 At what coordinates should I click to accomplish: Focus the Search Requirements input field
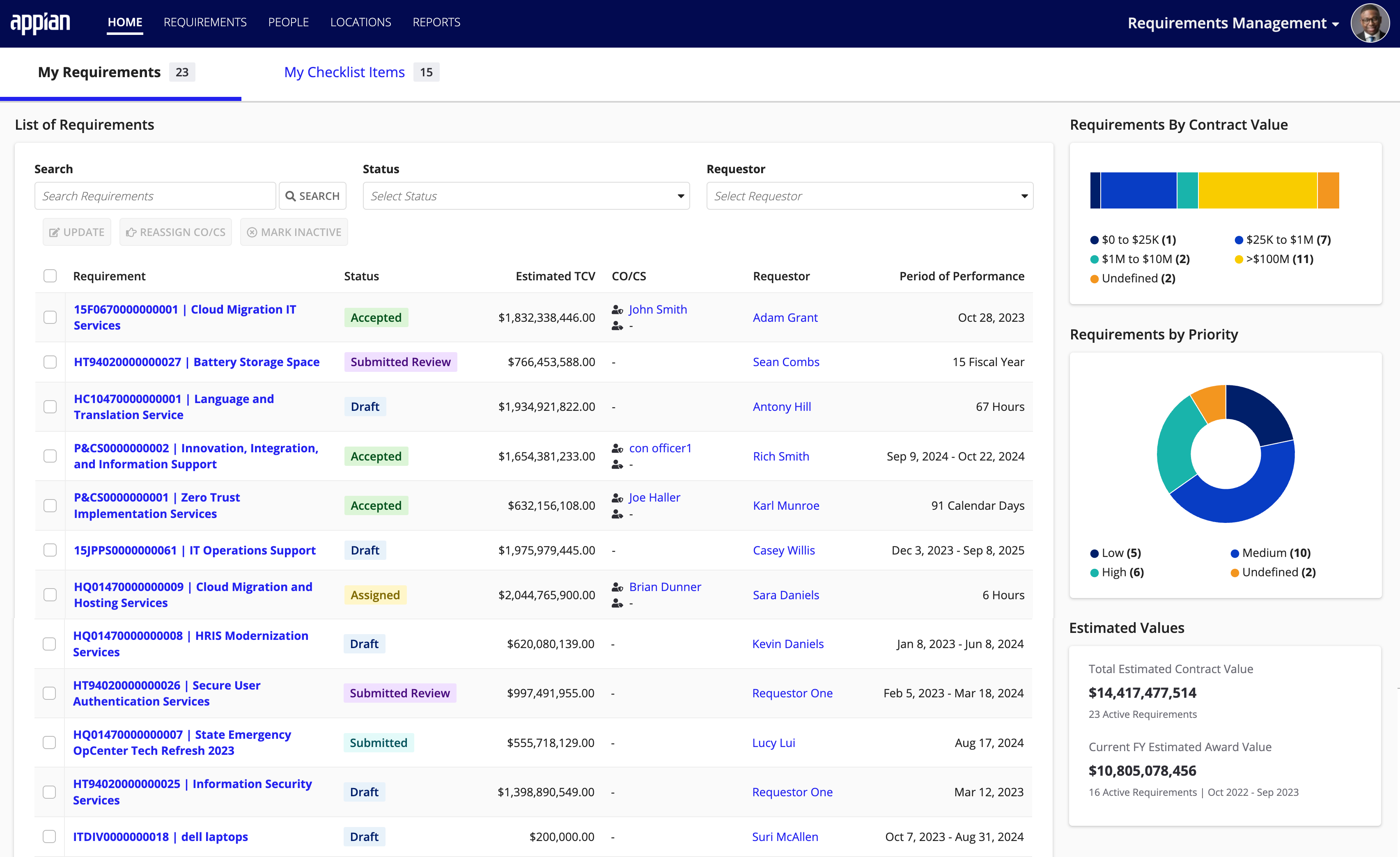[x=155, y=196]
